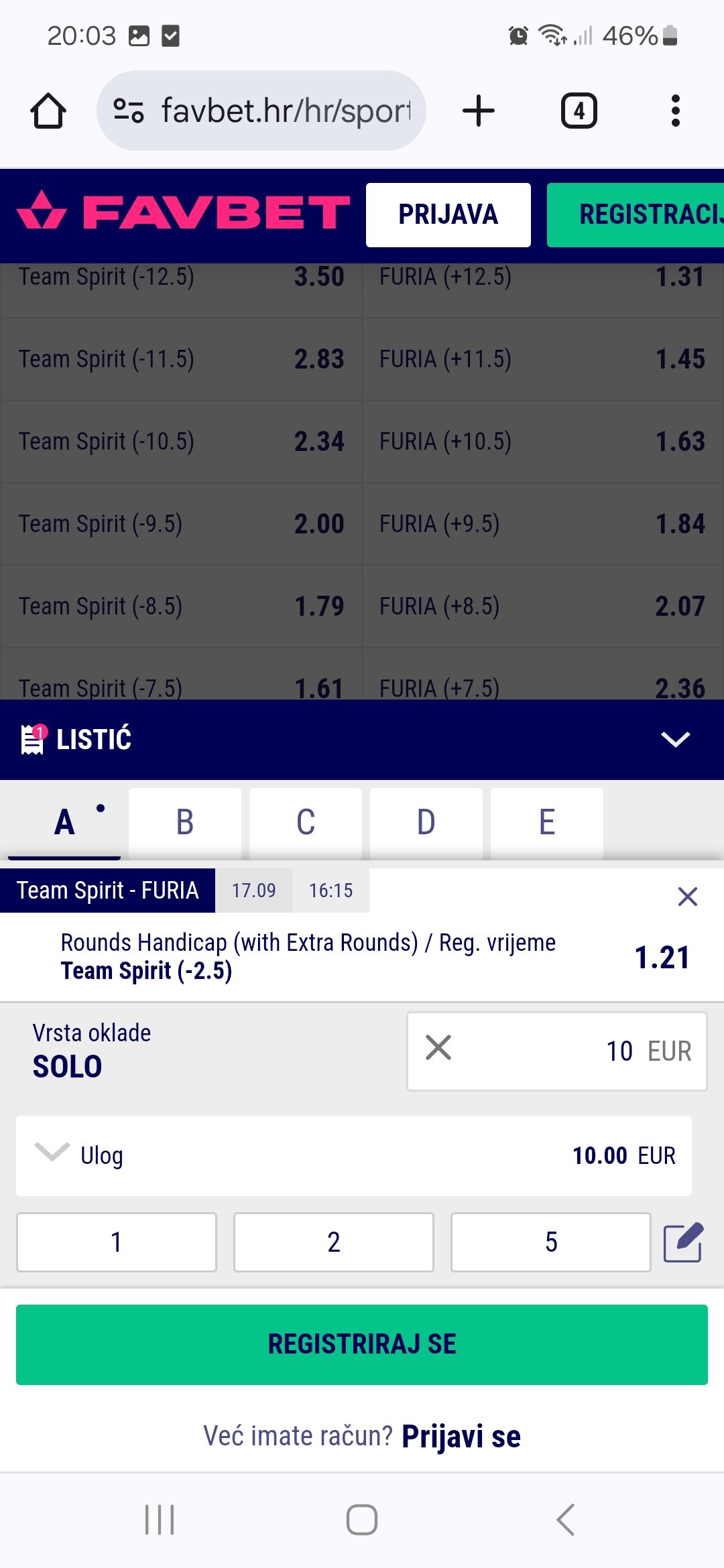Switch to bet slip tab B

[185, 822]
